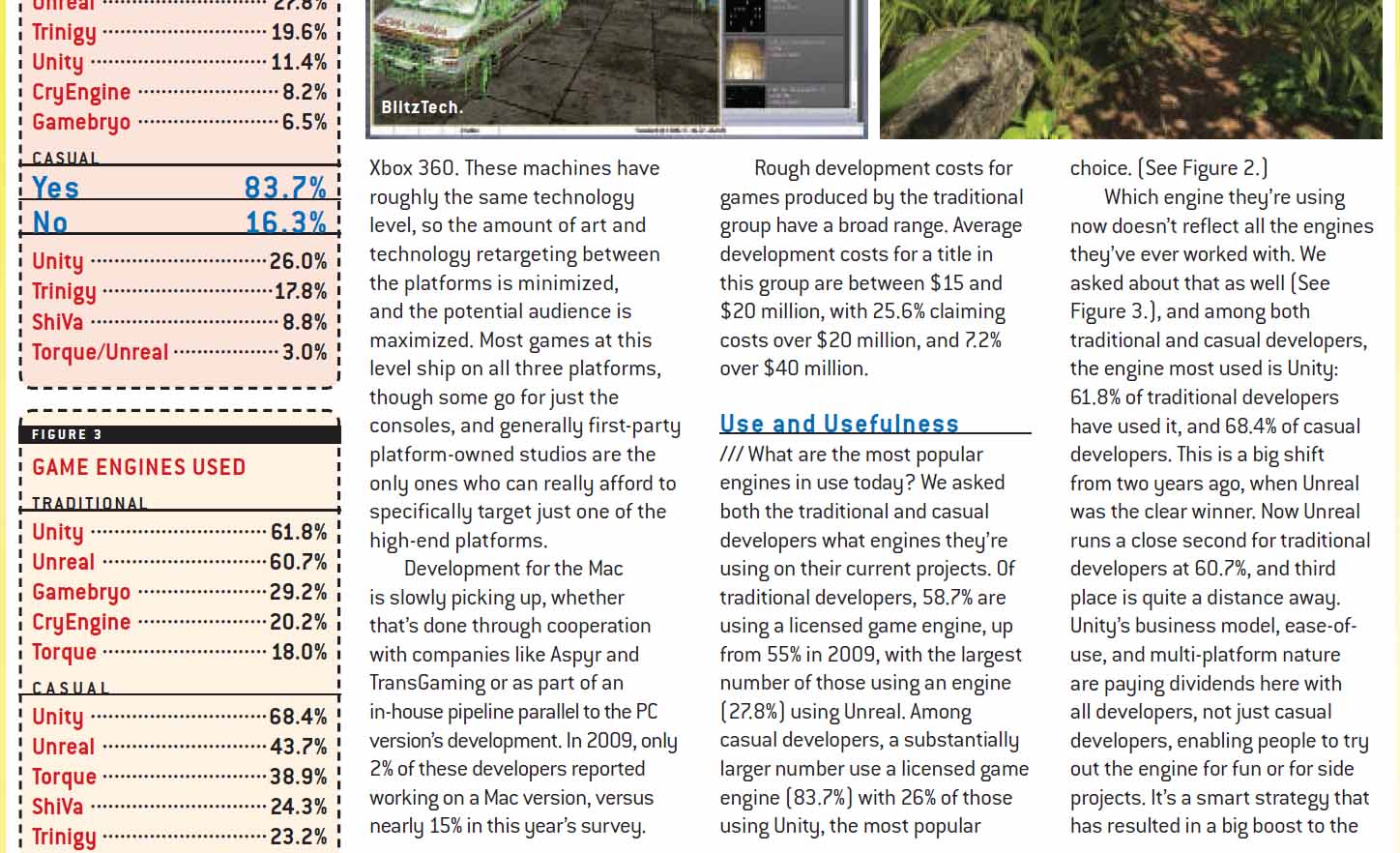Image resolution: width=1400 pixels, height=853 pixels.
Task: Click the jungle foliage image
Action: (1130, 69)
